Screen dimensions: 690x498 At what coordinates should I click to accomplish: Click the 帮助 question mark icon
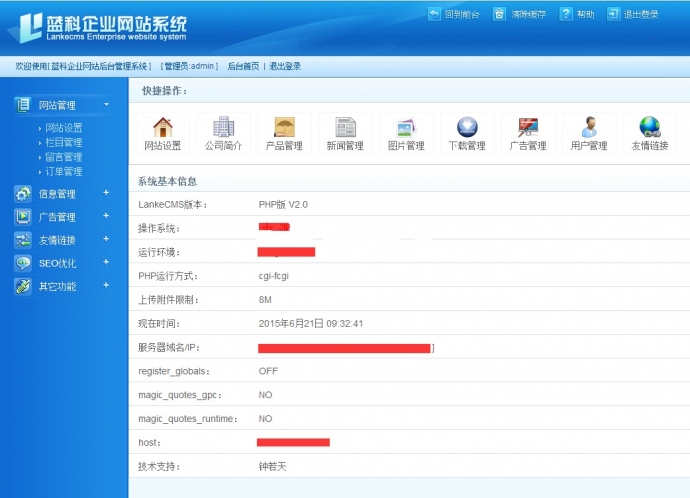tap(565, 14)
